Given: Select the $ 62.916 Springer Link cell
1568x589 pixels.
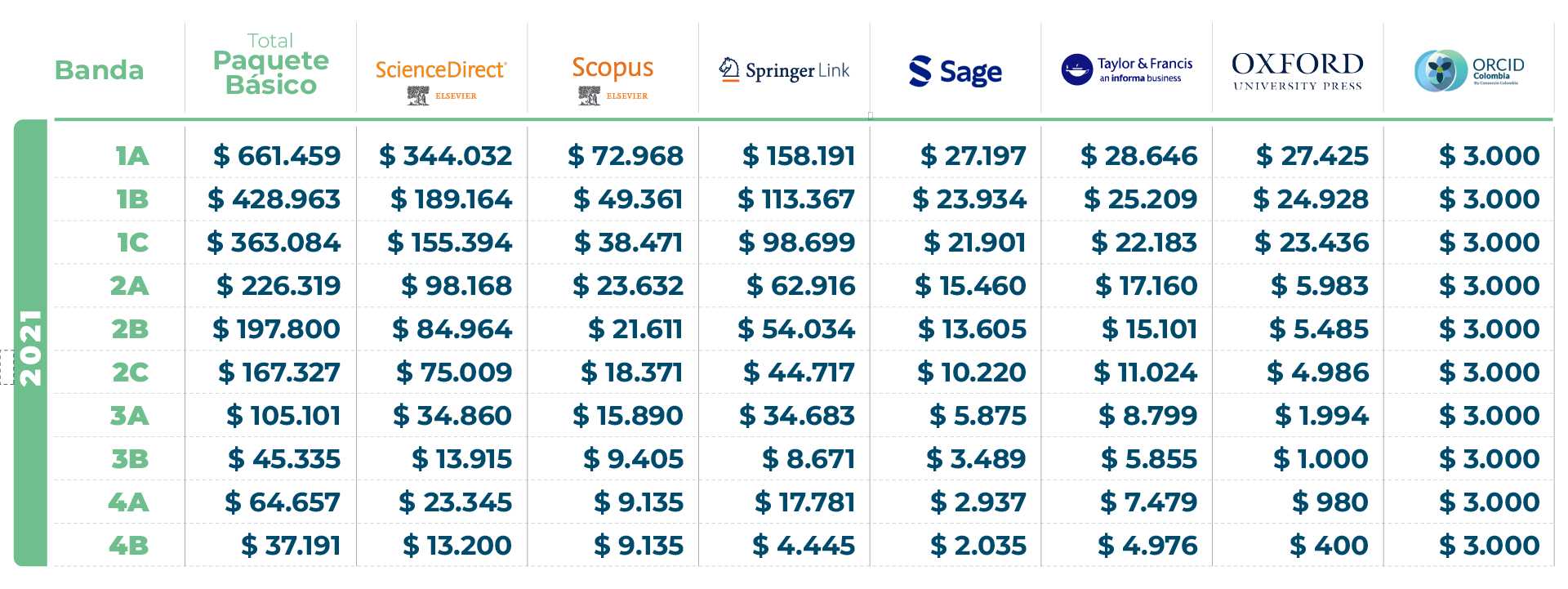Looking at the screenshot, I should point(800,286).
